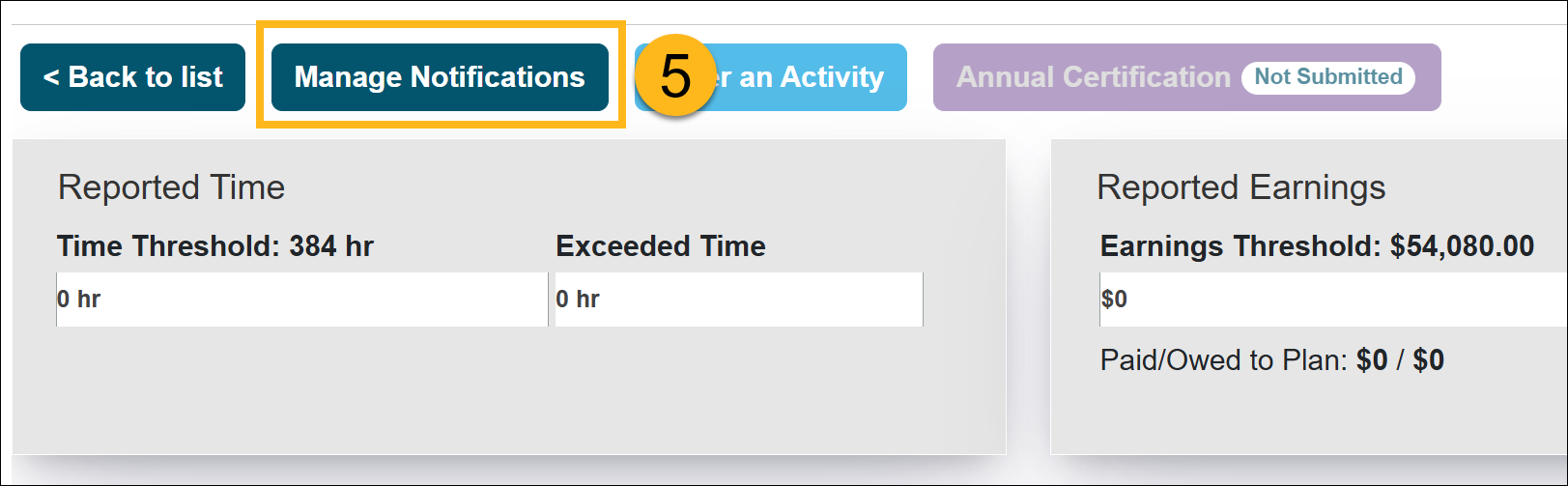This screenshot has width=1568, height=486.
Task: Click the 'Exceeded Time' label
Action: click(x=660, y=246)
